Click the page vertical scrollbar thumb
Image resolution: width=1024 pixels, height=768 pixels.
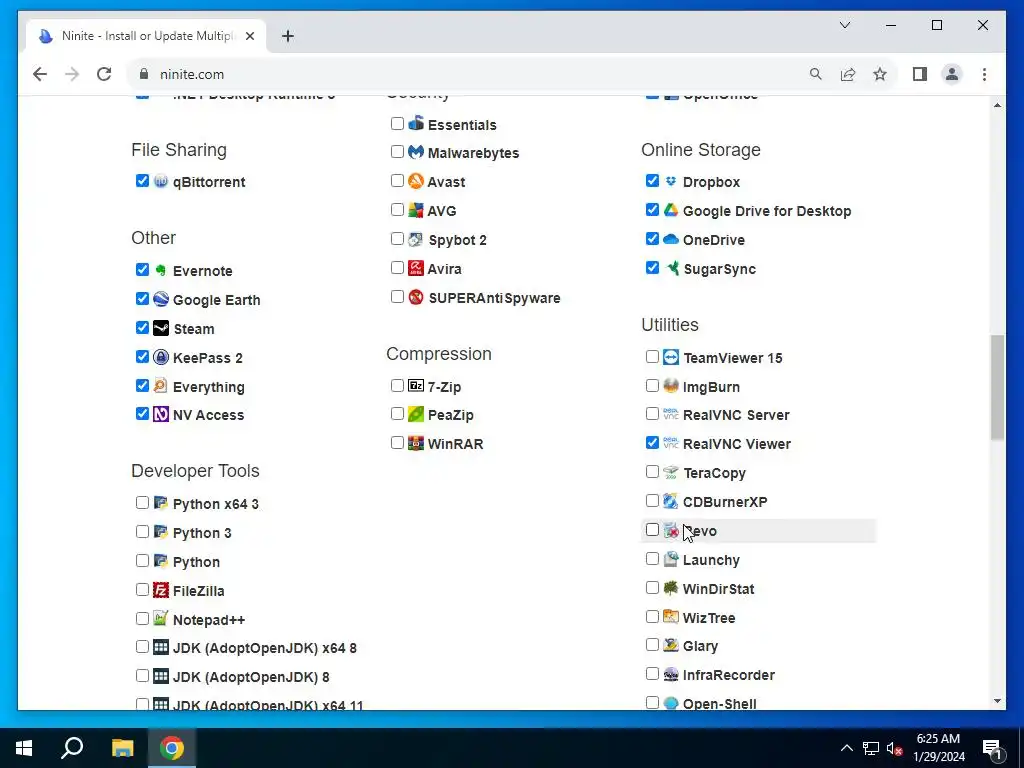tap(997, 387)
